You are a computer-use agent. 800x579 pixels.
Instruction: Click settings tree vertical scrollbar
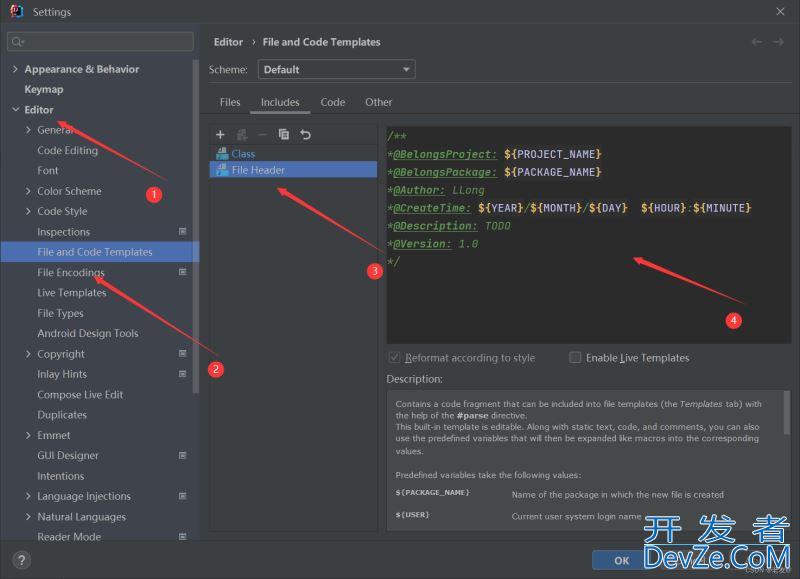click(195, 227)
